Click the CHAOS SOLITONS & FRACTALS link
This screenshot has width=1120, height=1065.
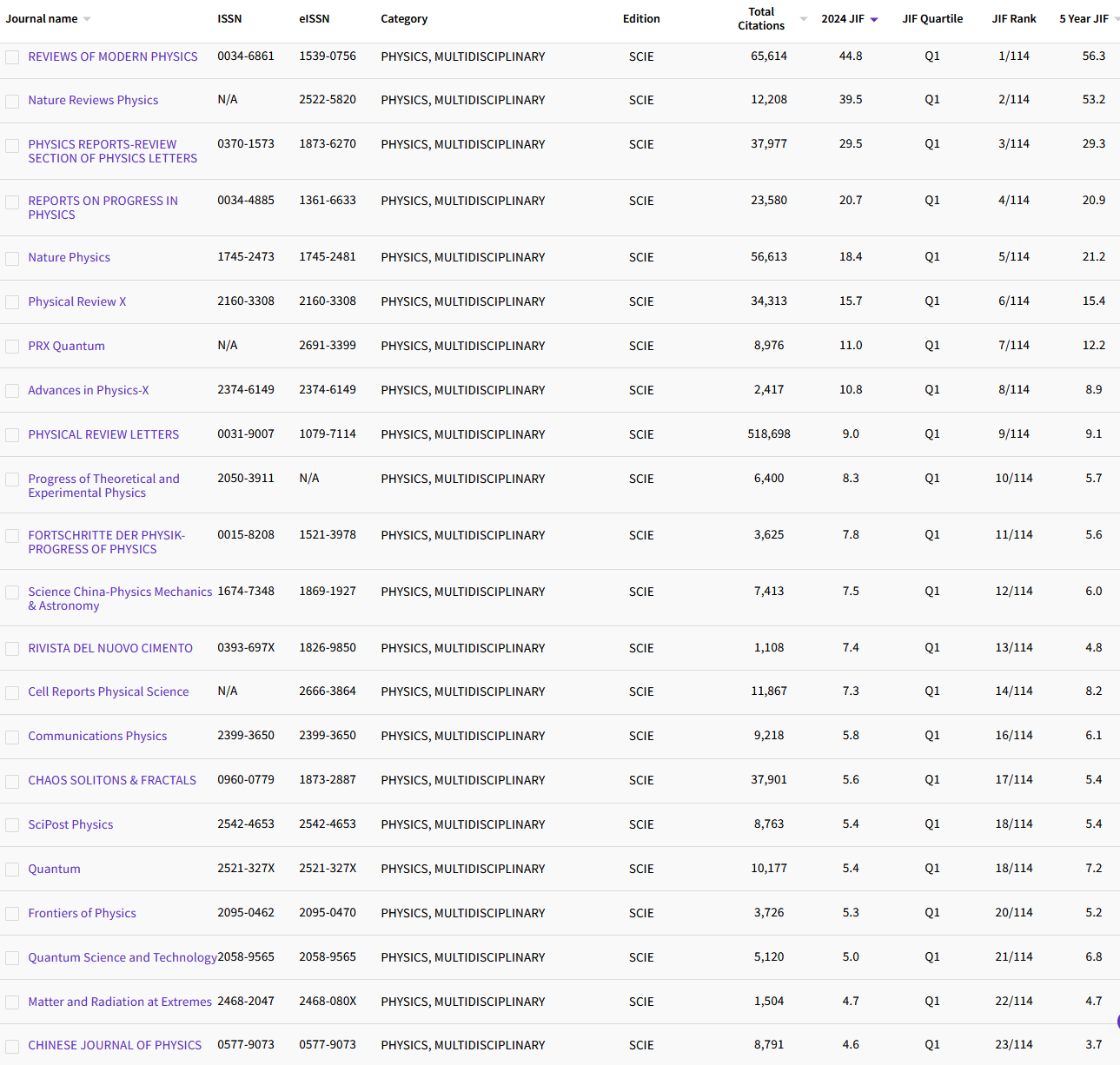112,780
